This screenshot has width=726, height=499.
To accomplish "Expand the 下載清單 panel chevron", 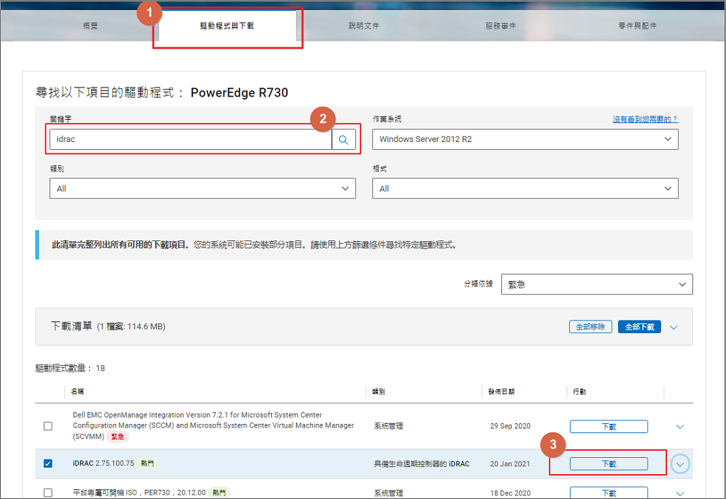I will point(674,327).
